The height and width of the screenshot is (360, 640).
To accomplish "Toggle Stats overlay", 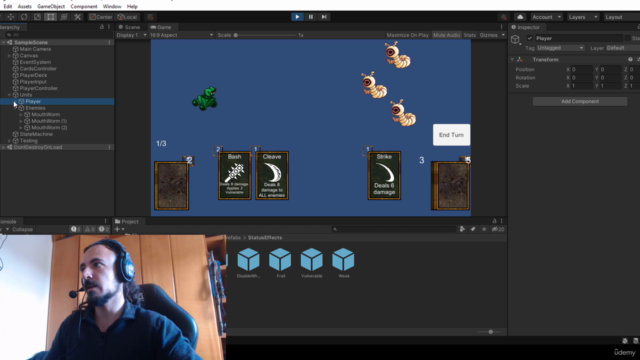I will tap(470, 35).
